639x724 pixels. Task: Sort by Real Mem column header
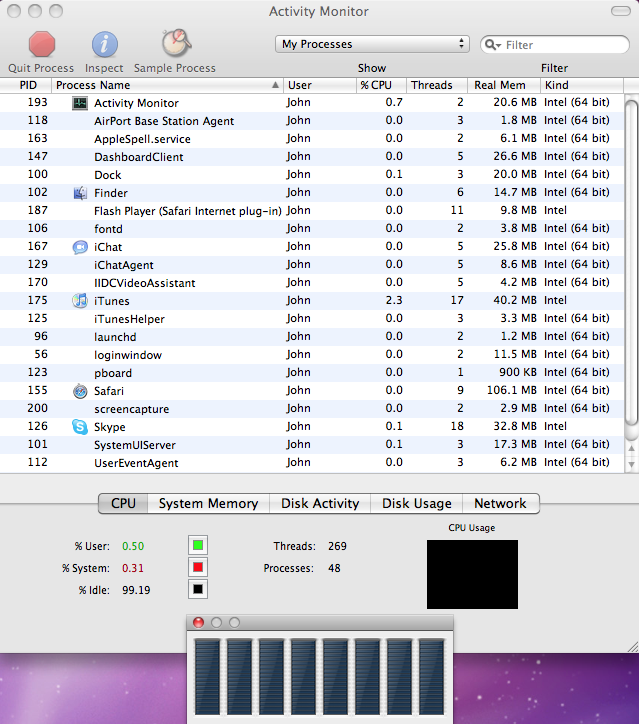click(x=504, y=85)
